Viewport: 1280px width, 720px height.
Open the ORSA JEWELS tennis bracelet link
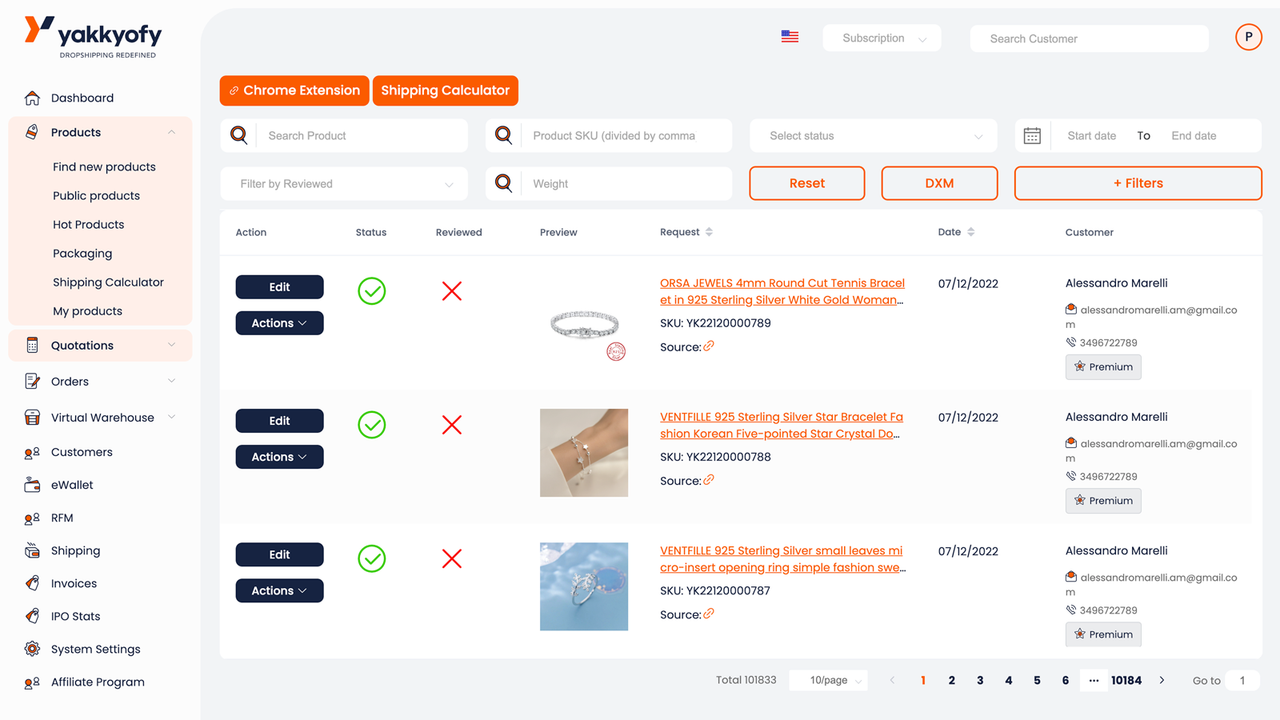coord(781,291)
